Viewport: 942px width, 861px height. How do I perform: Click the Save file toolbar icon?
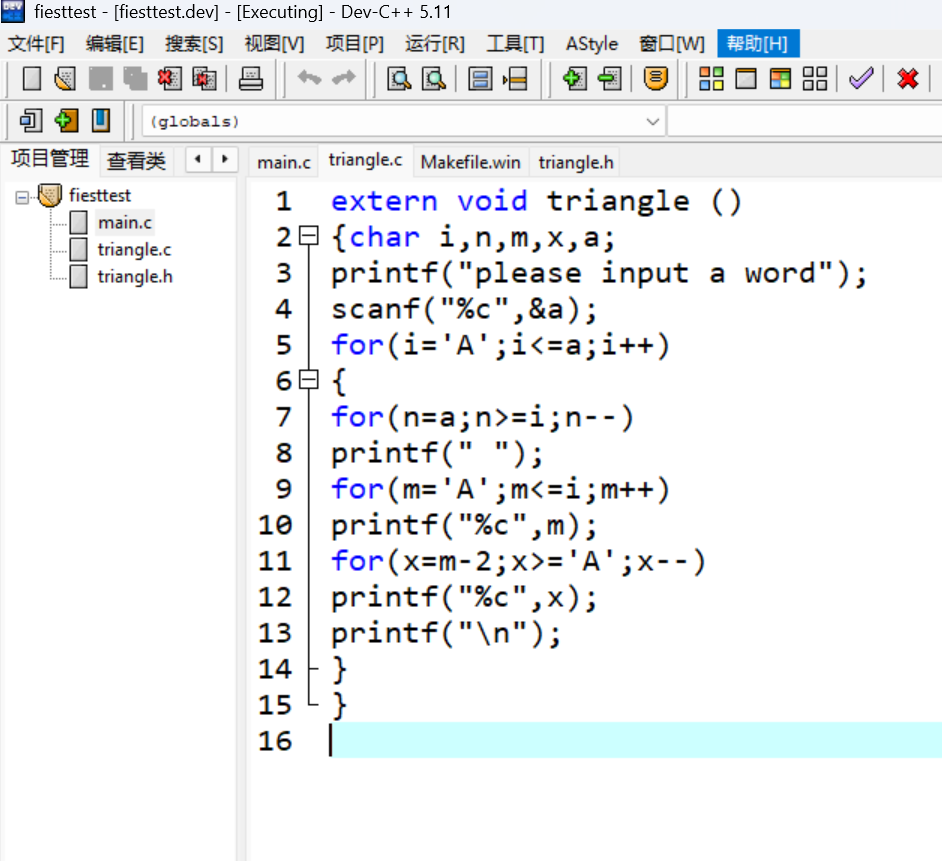pos(100,79)
